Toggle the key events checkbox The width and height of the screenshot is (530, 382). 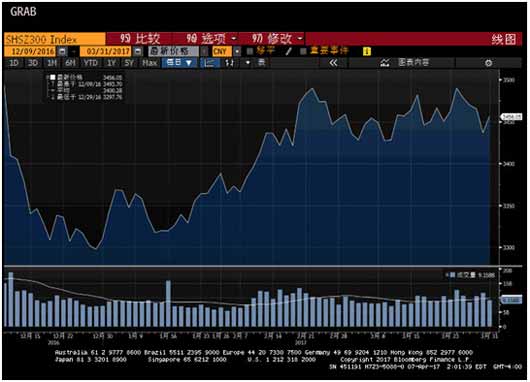point(303,51)
